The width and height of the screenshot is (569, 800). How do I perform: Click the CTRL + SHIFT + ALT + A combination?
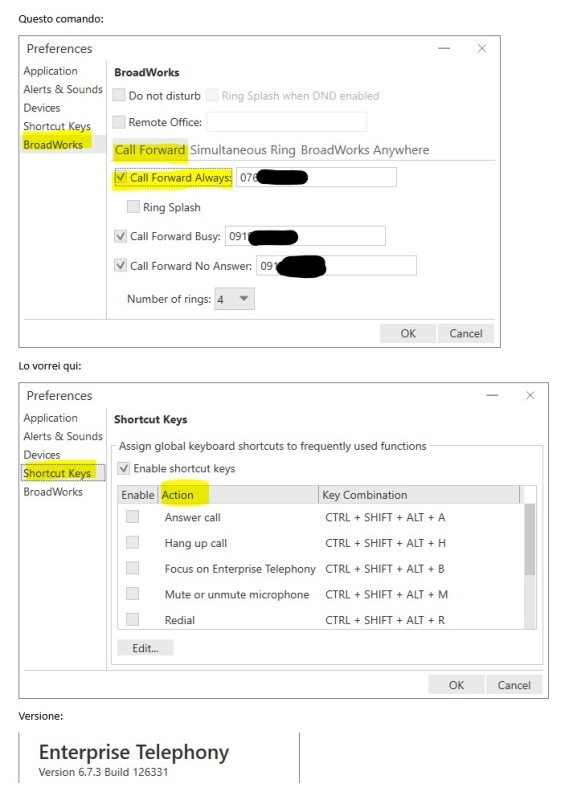pos(385,517)
